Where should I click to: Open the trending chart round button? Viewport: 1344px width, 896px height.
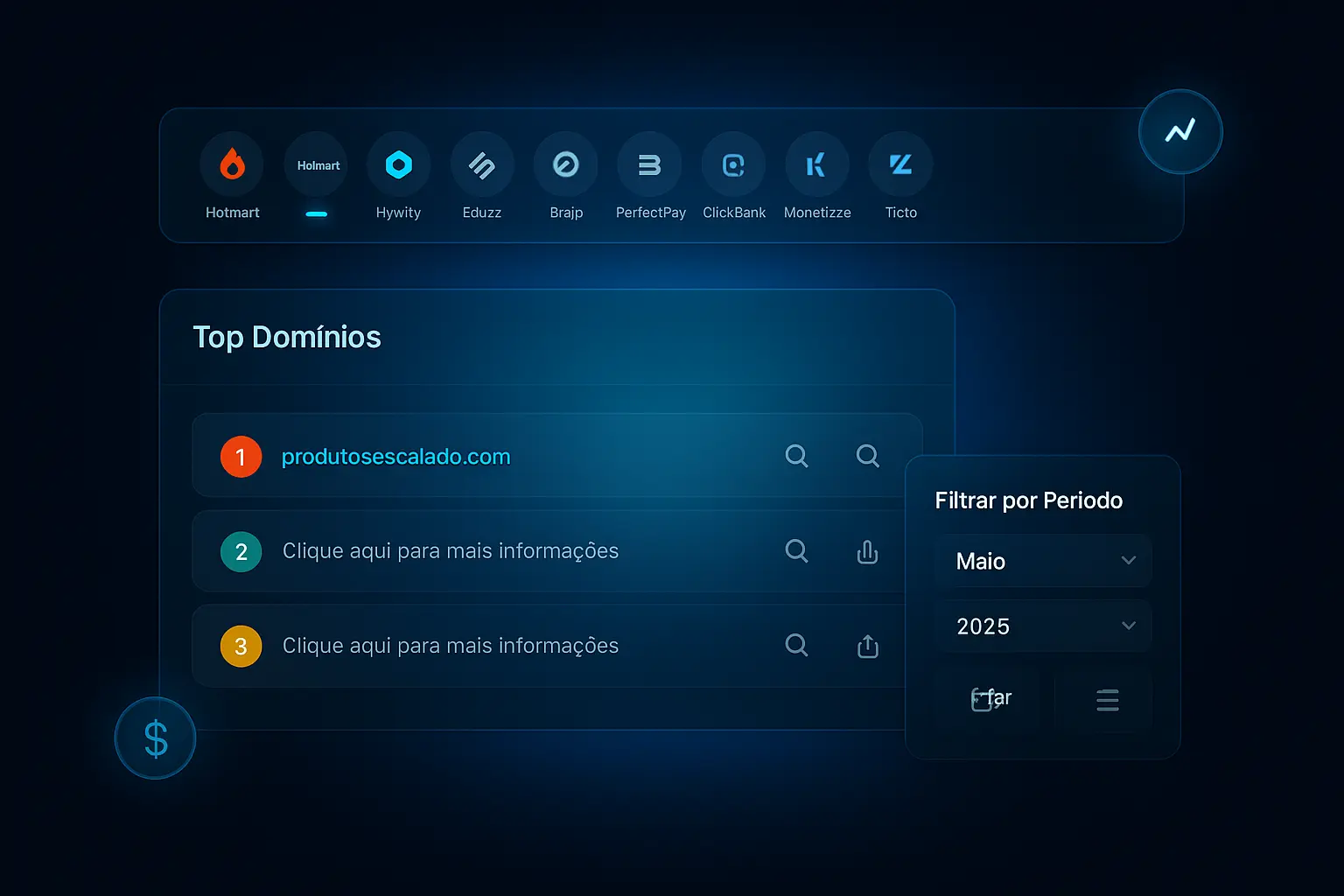pos(1179,132)
